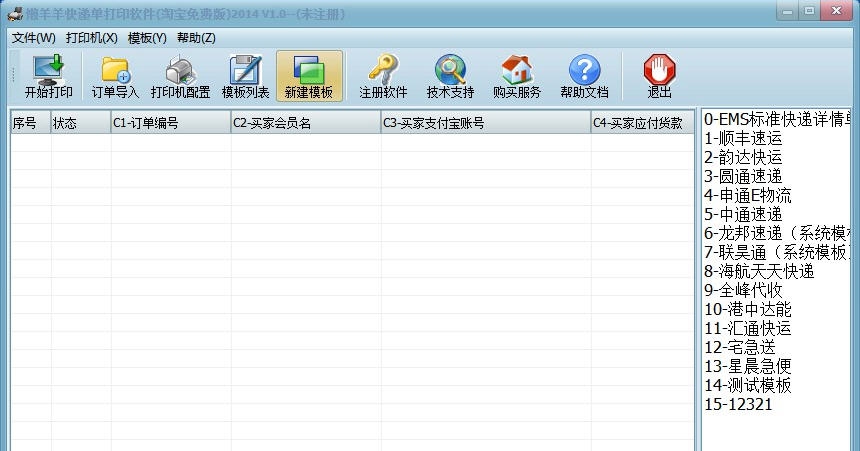Select template 13-星晨急便

748,367
